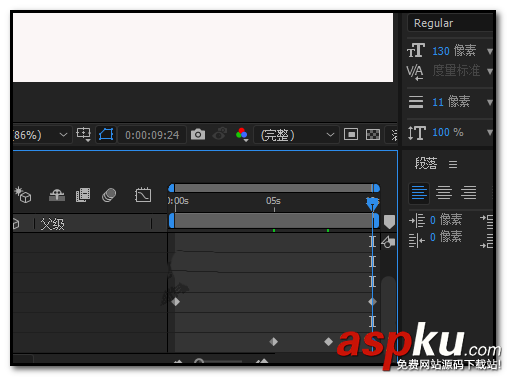Click the 05s mark on time ruler

point(273,201)
